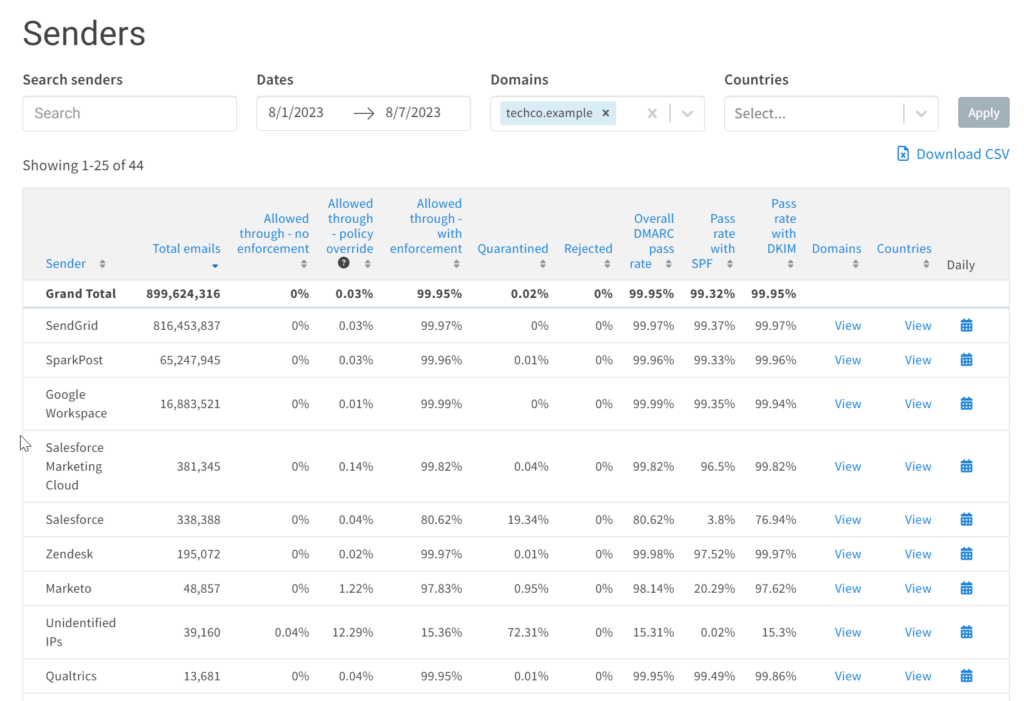This screenshot has height=701, width=1024.
Task: Apply the selected filters
Action: [984, 112]
